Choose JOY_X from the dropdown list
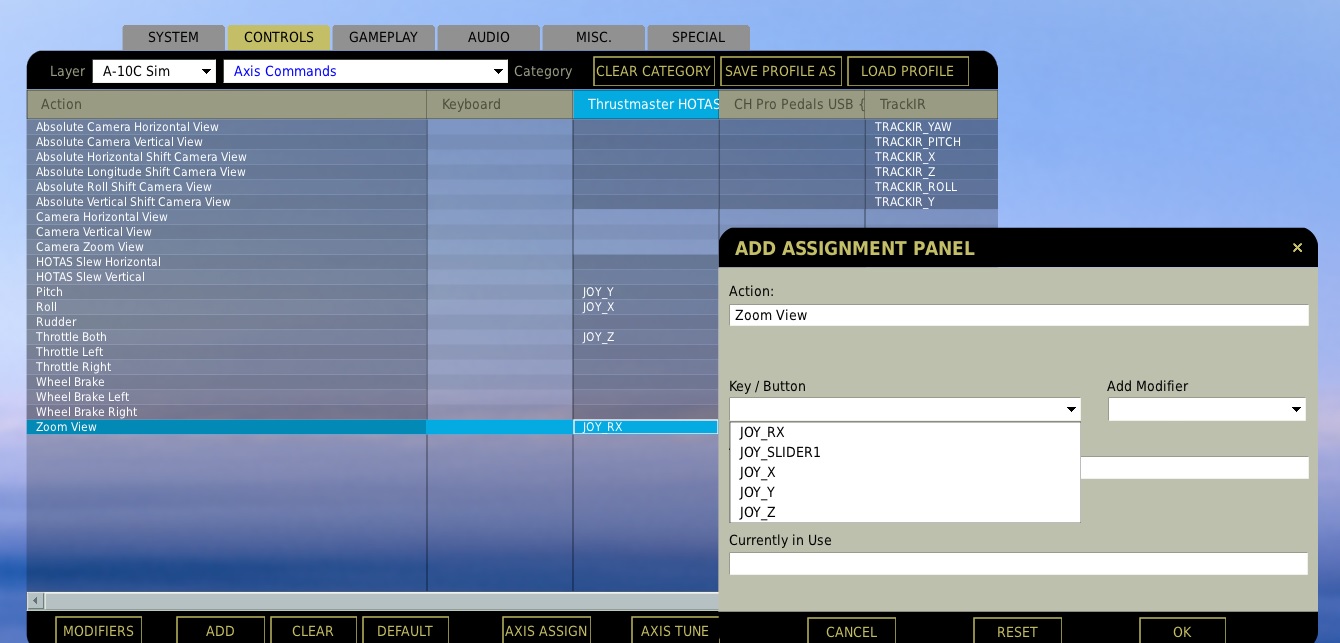 click(x=905, y=472)
